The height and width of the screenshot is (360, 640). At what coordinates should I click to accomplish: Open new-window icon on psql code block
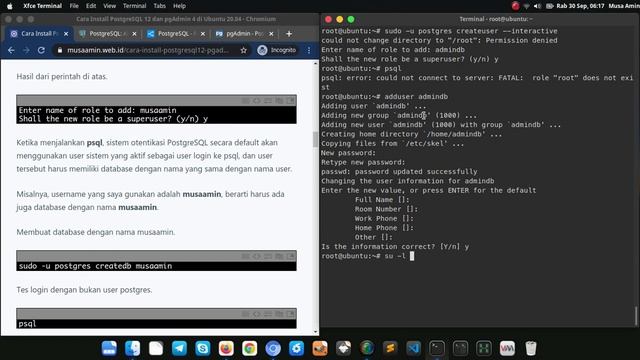tap(290, 314)
